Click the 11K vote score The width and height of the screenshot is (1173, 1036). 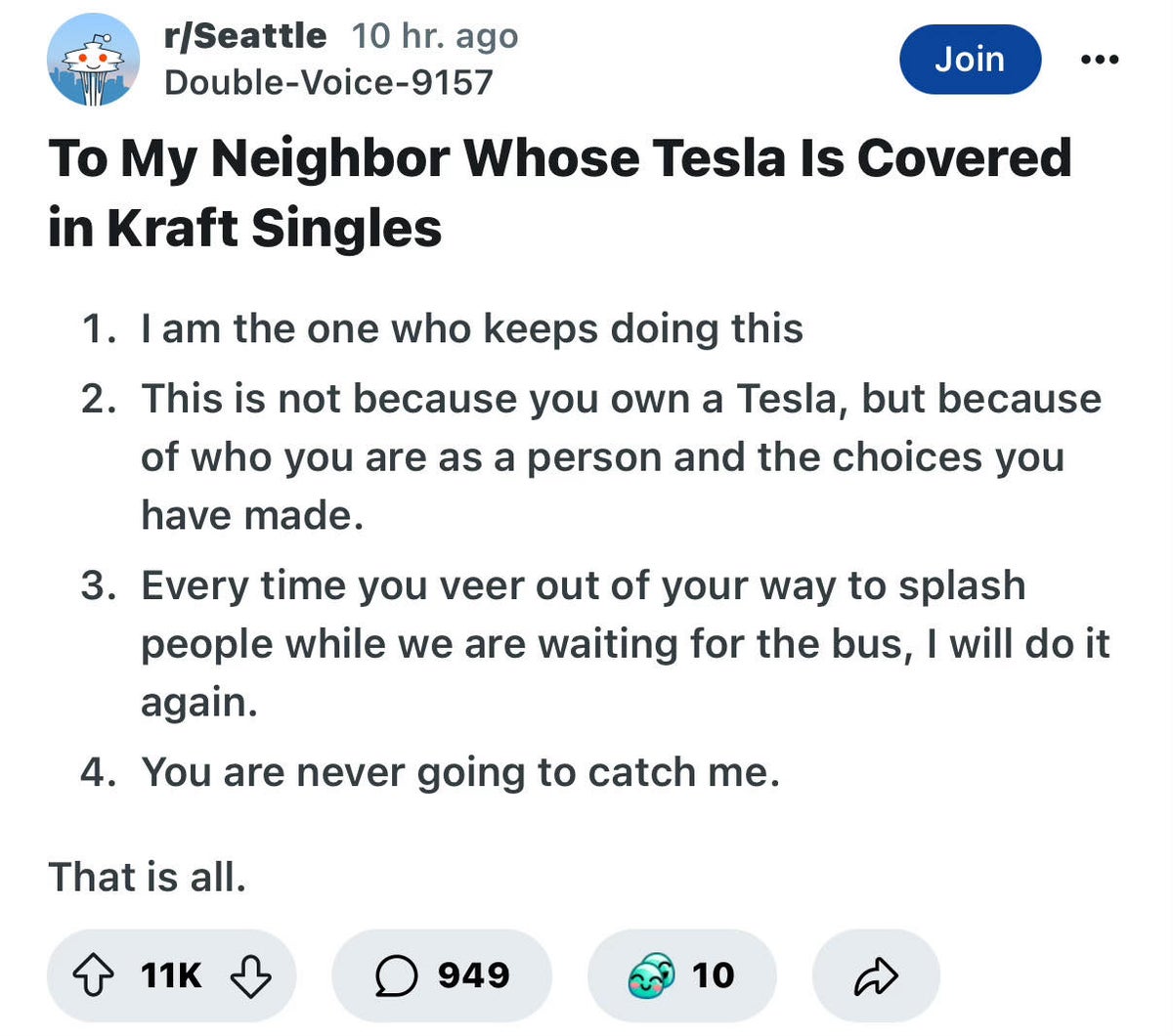click(x=171, y=975)
